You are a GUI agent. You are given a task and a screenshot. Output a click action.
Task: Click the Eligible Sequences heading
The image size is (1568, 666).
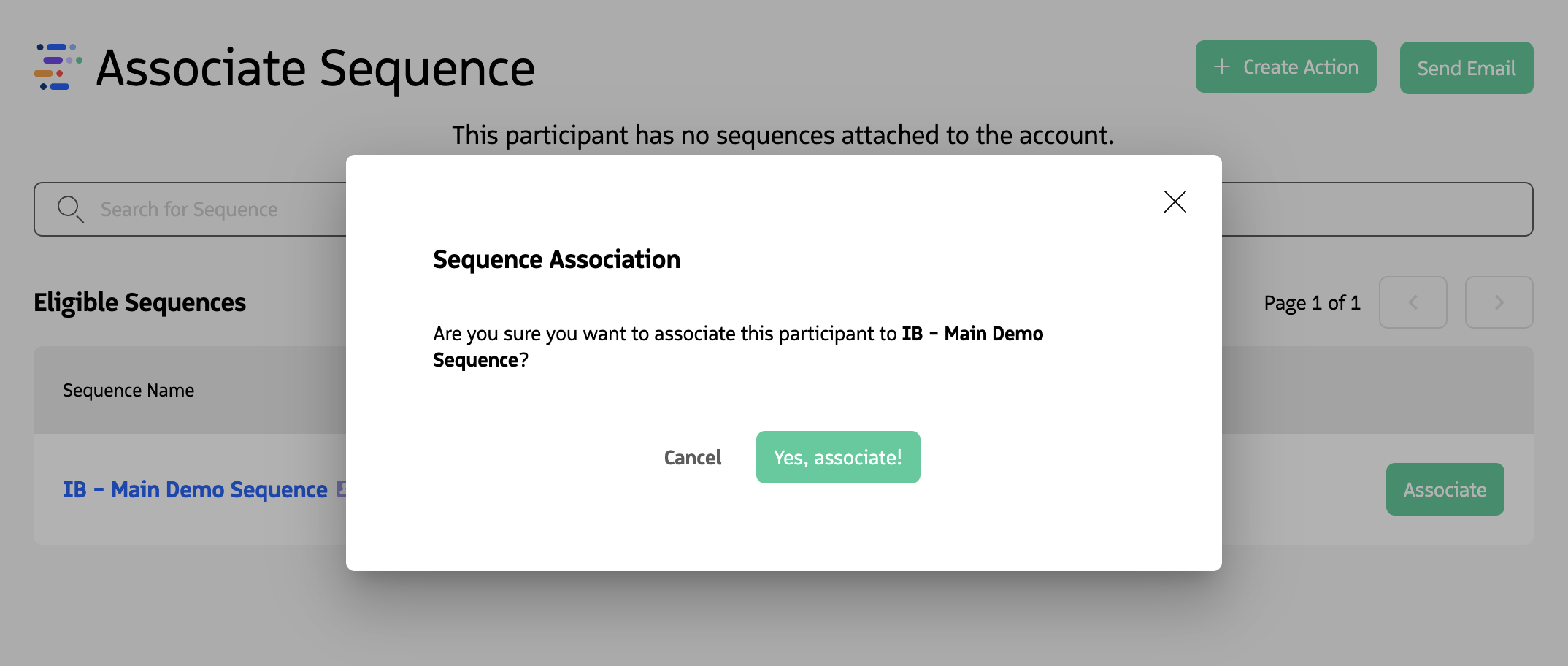point(139,302)
